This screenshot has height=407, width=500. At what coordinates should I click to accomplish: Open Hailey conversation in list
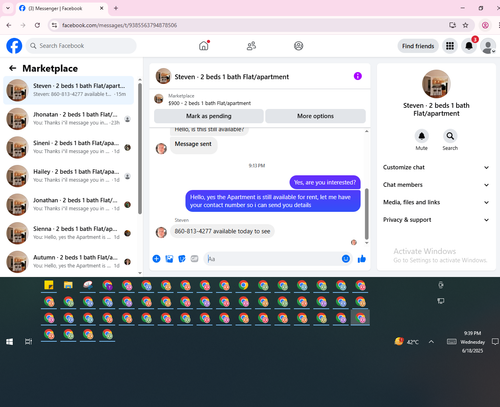69,176
